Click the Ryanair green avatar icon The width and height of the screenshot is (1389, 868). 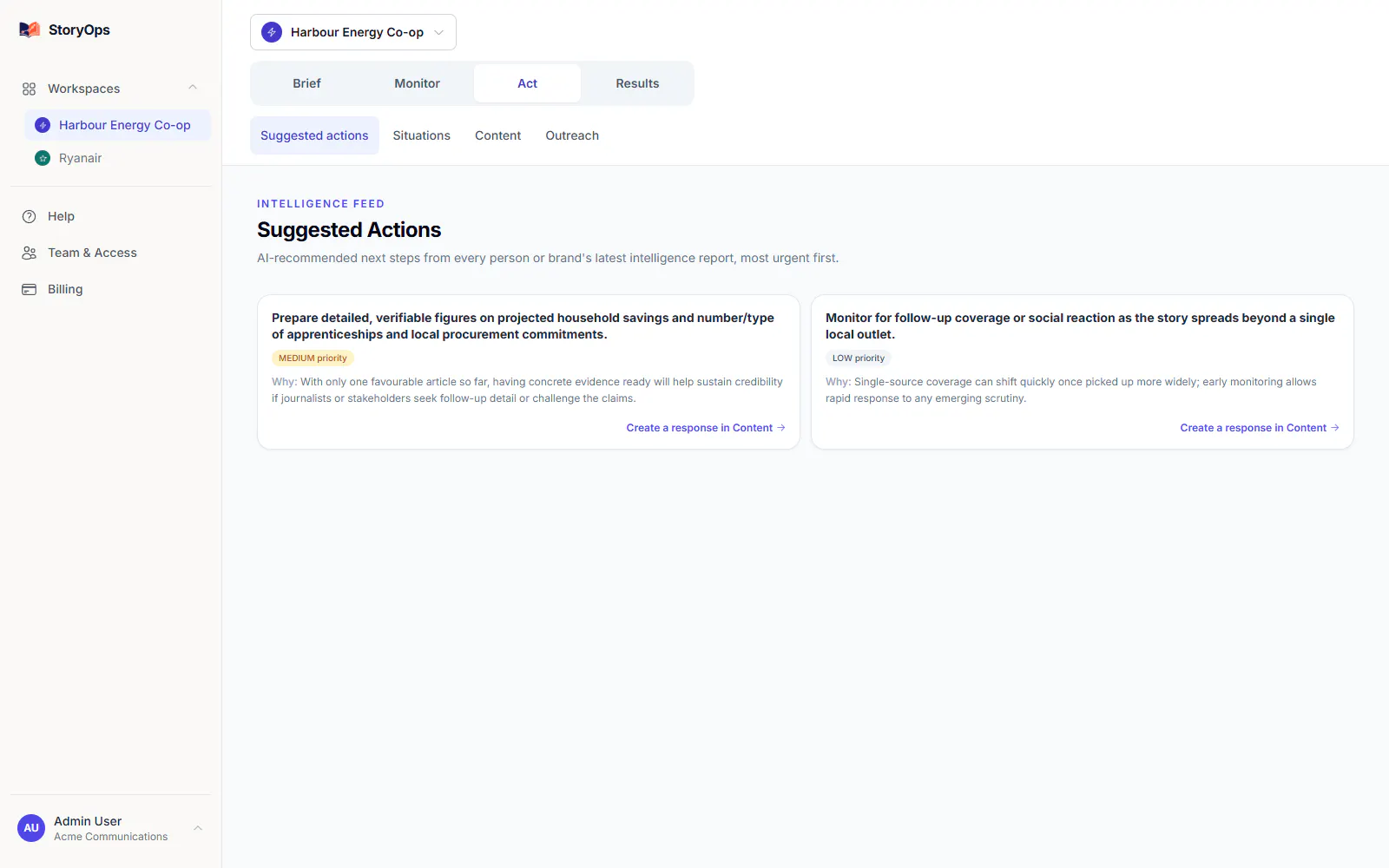[x=43, y=158]
